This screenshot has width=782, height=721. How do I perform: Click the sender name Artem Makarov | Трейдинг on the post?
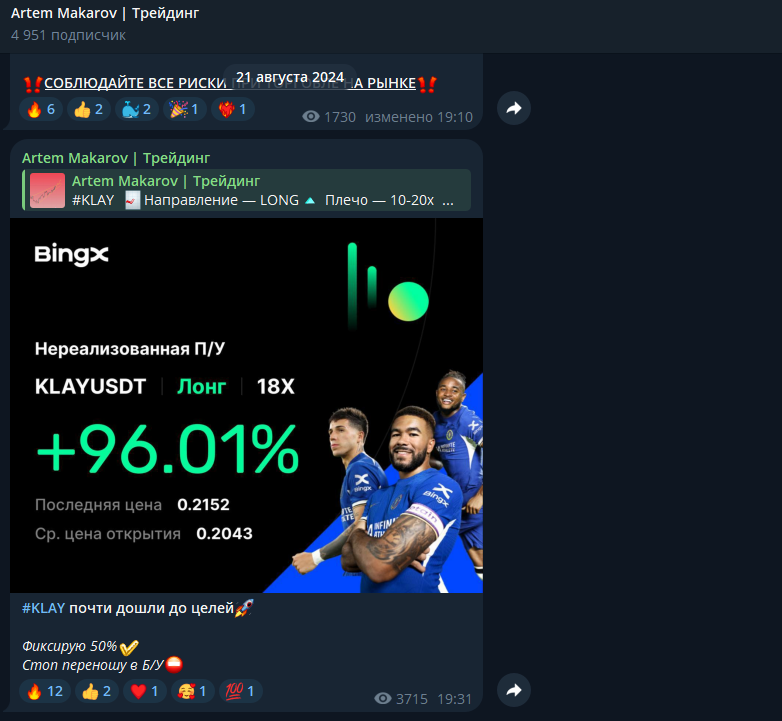[116, 158]
